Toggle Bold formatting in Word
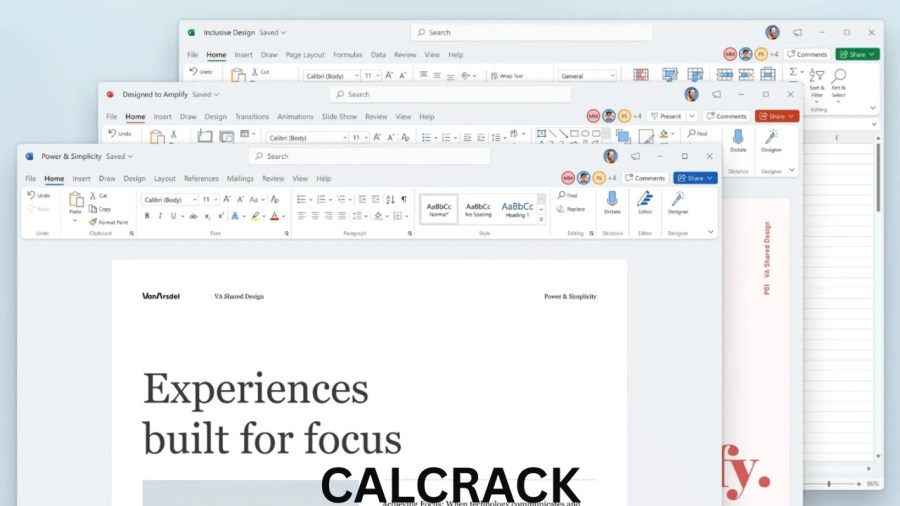 tap(147, 216)
